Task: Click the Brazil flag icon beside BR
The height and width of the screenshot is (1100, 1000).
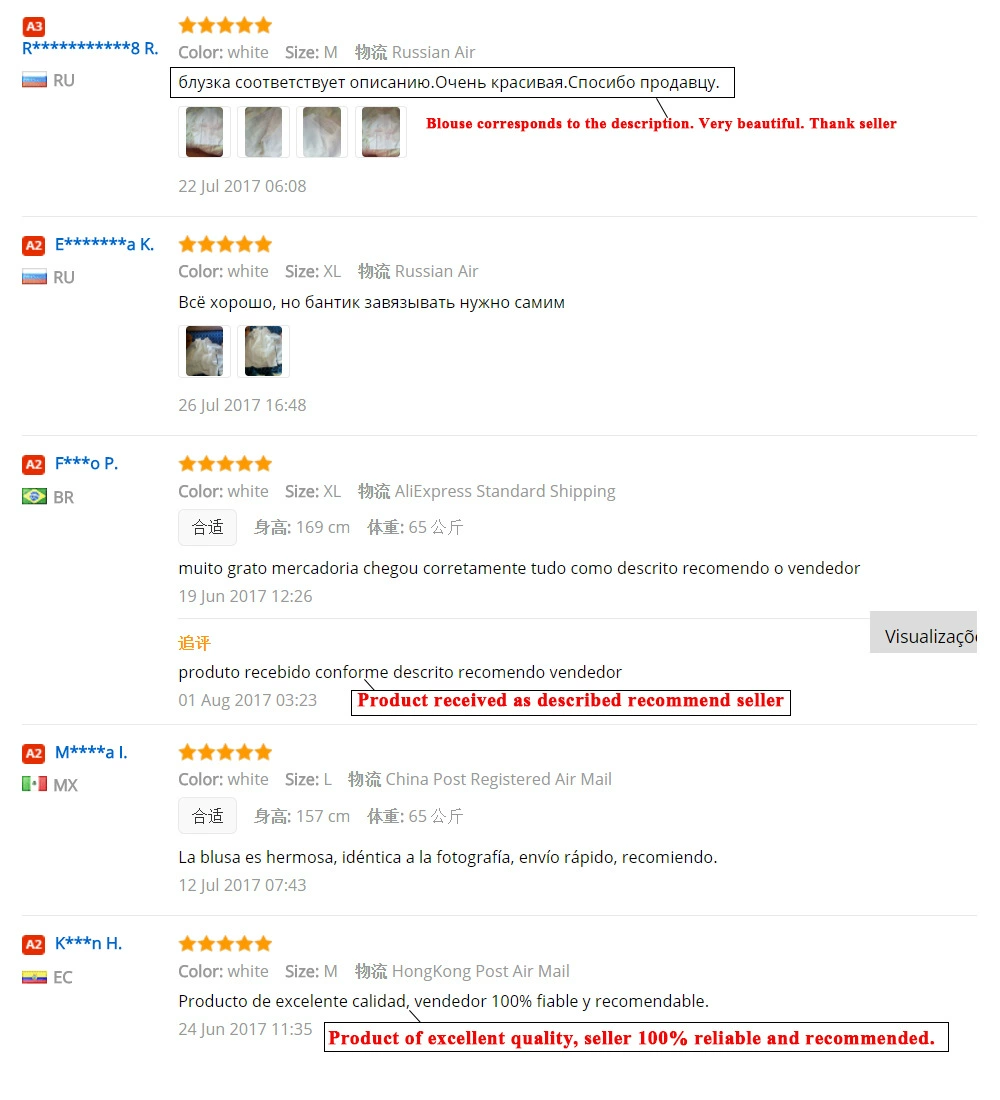Action: (x=34, y=497)
